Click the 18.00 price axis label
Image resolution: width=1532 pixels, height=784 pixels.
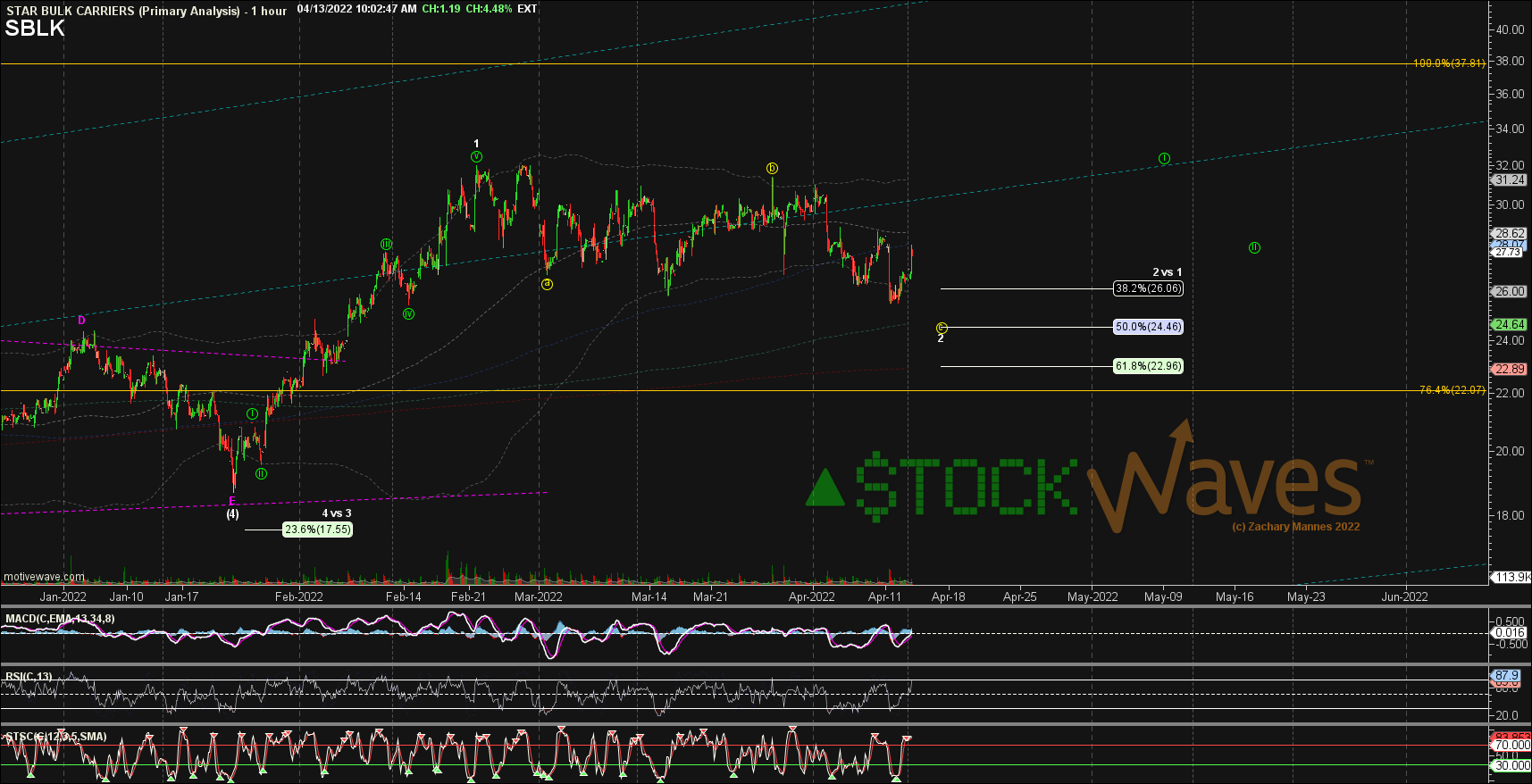pyautogui.click(x=1511, y=515)
